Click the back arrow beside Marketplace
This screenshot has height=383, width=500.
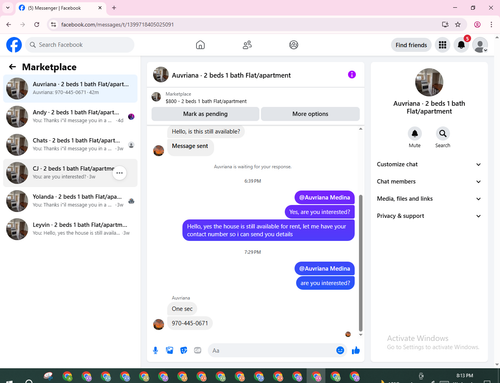click(12, 67)
